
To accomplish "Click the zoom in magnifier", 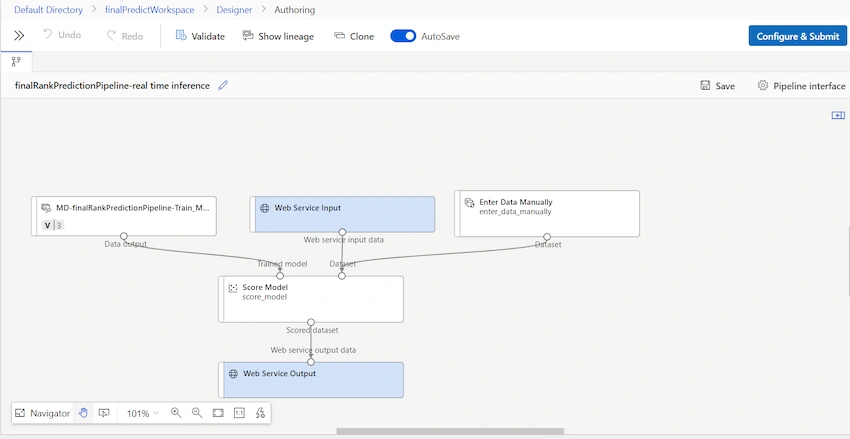I will (x=176, y=413).
